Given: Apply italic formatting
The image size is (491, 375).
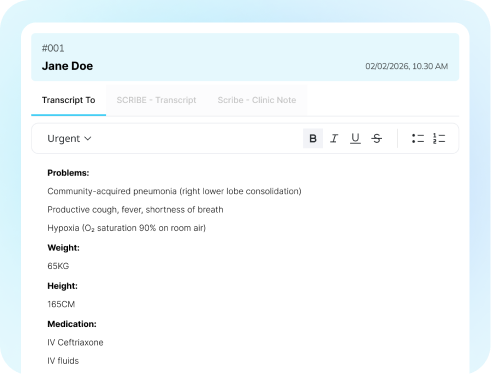Looking at the screenshot, I should click(x=334, y=138).
